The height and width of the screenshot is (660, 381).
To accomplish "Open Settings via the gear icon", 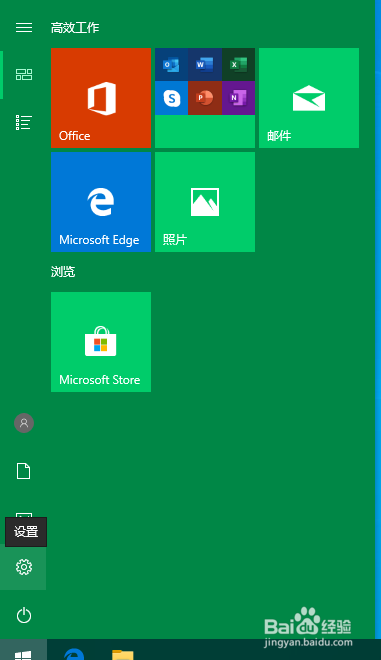I will (x=24, y=567).
